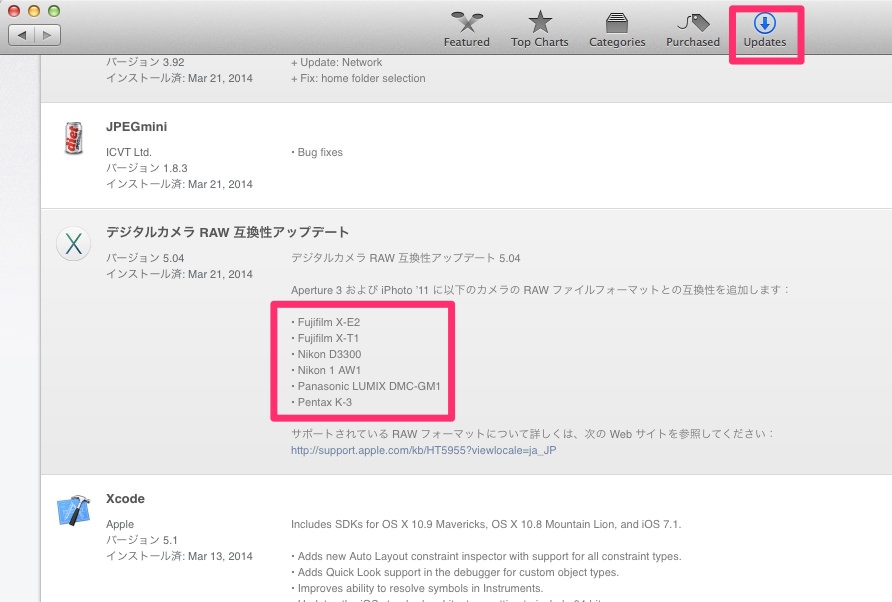Image resolution: width=892 pixels, height=602 pixels.
Task: Click Adds Quick Look support line
Action: (x=455, y=572)
